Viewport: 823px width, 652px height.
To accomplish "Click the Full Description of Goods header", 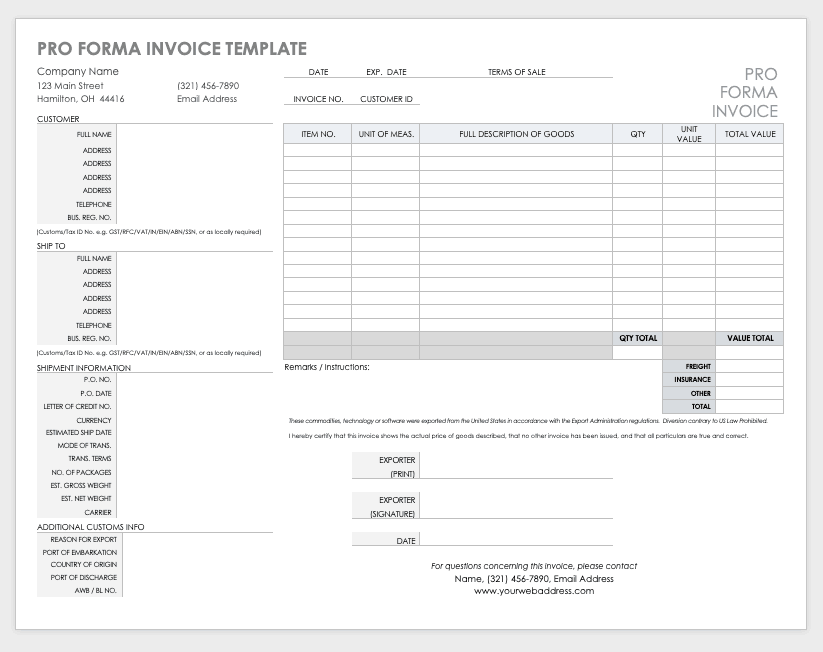I will coord(516,134).
